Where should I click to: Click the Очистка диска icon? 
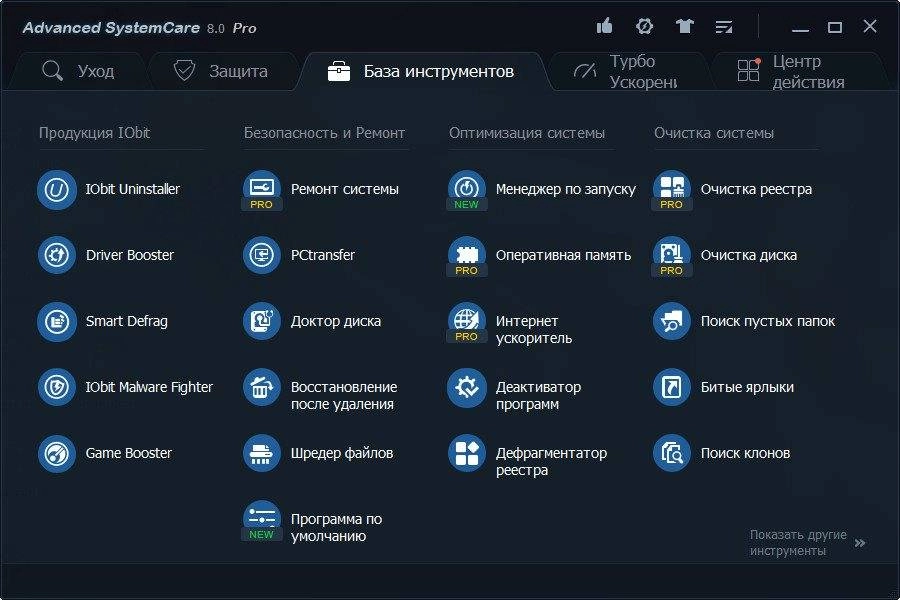[x=672, y=255]
